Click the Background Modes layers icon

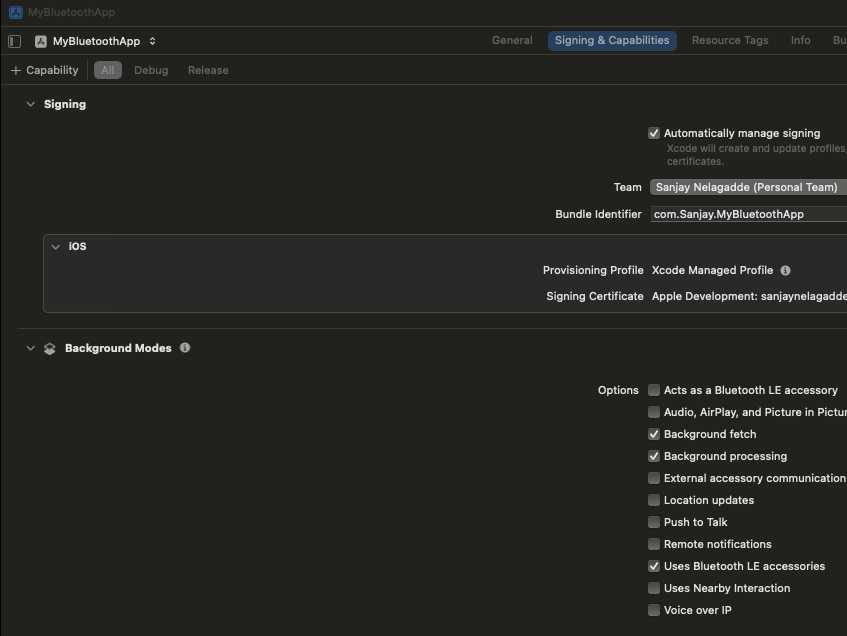(50, 349)
